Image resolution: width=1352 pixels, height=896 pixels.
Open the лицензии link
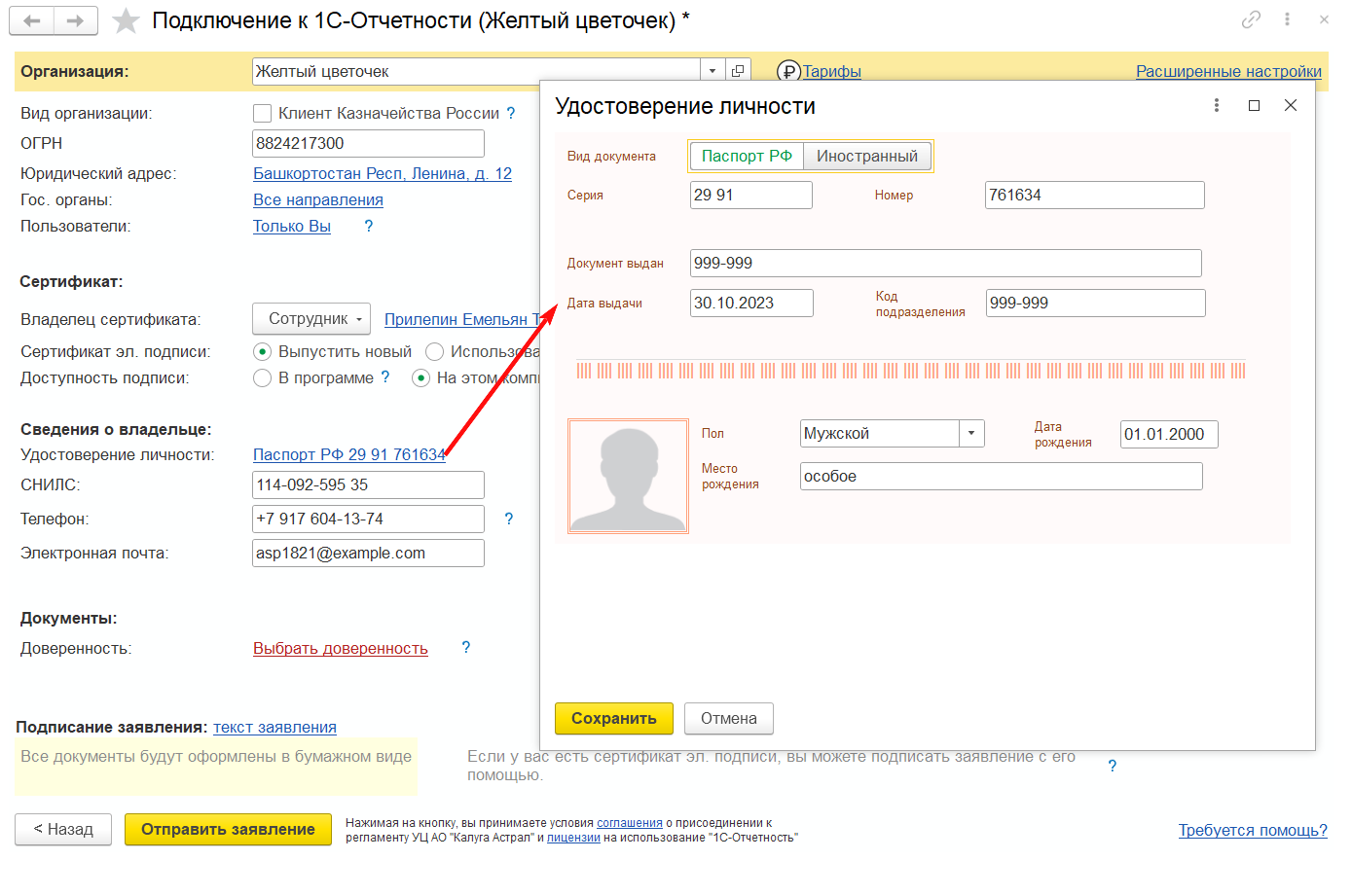tap(573, 838)
